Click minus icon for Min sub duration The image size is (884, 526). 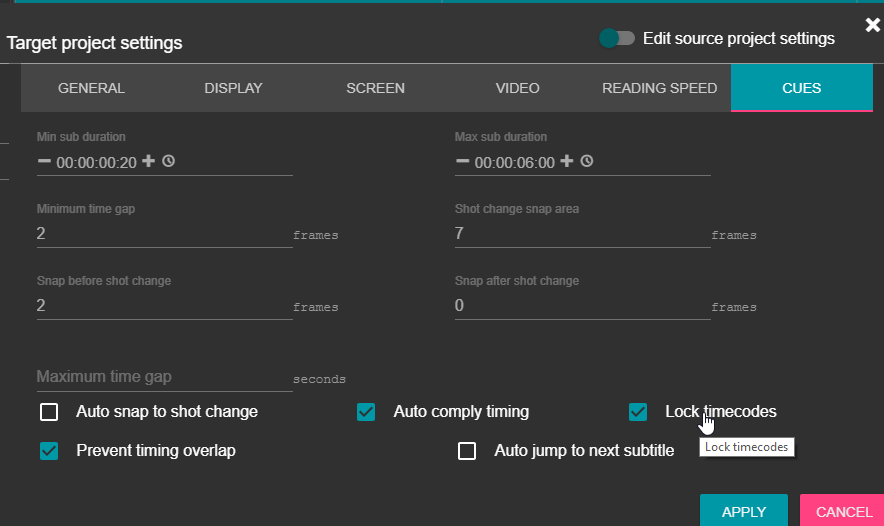tap(44, 161)
